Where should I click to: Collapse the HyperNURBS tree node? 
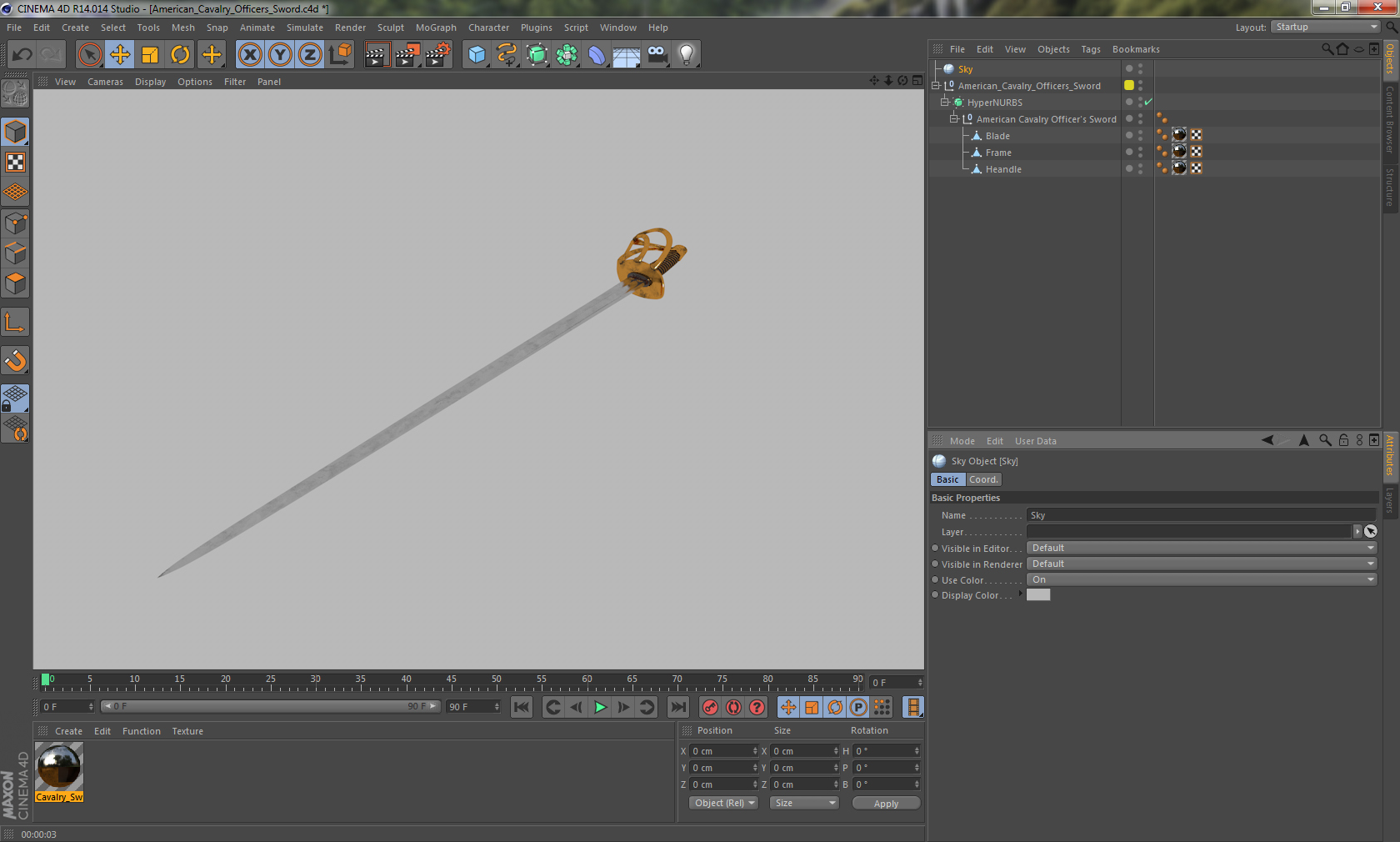(x=945, y=102)
